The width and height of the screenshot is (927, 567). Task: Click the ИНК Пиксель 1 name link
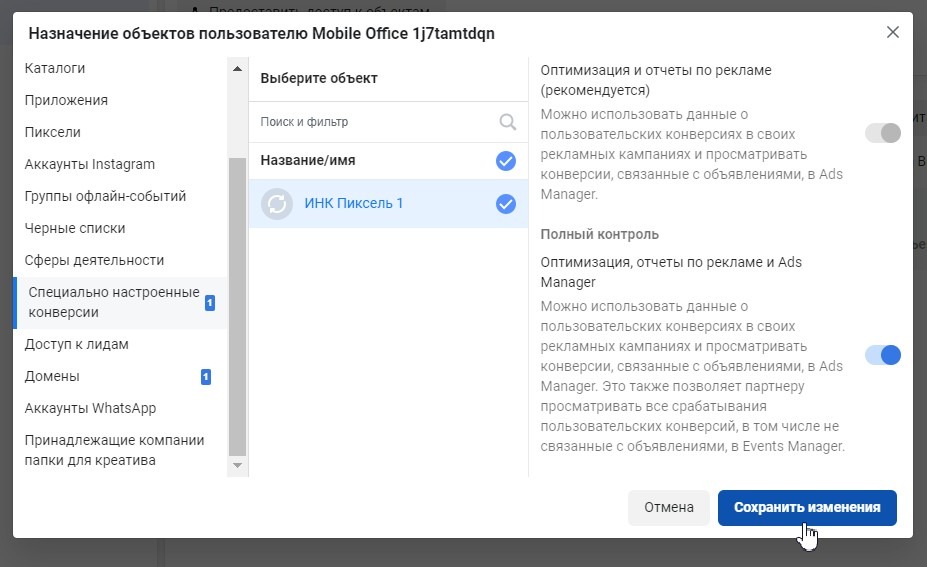pyautogui.click(x=354, y=204)
